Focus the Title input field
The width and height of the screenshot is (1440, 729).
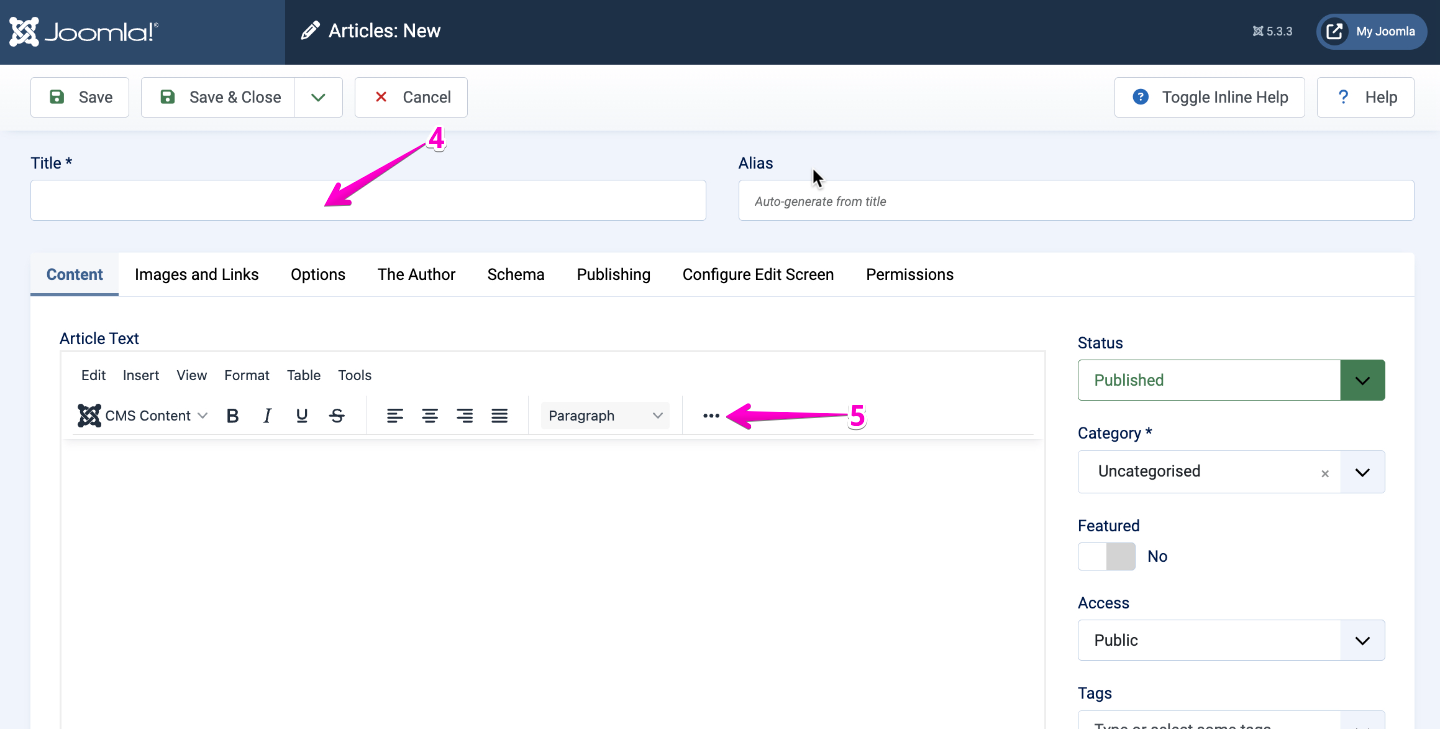(368, 201)
